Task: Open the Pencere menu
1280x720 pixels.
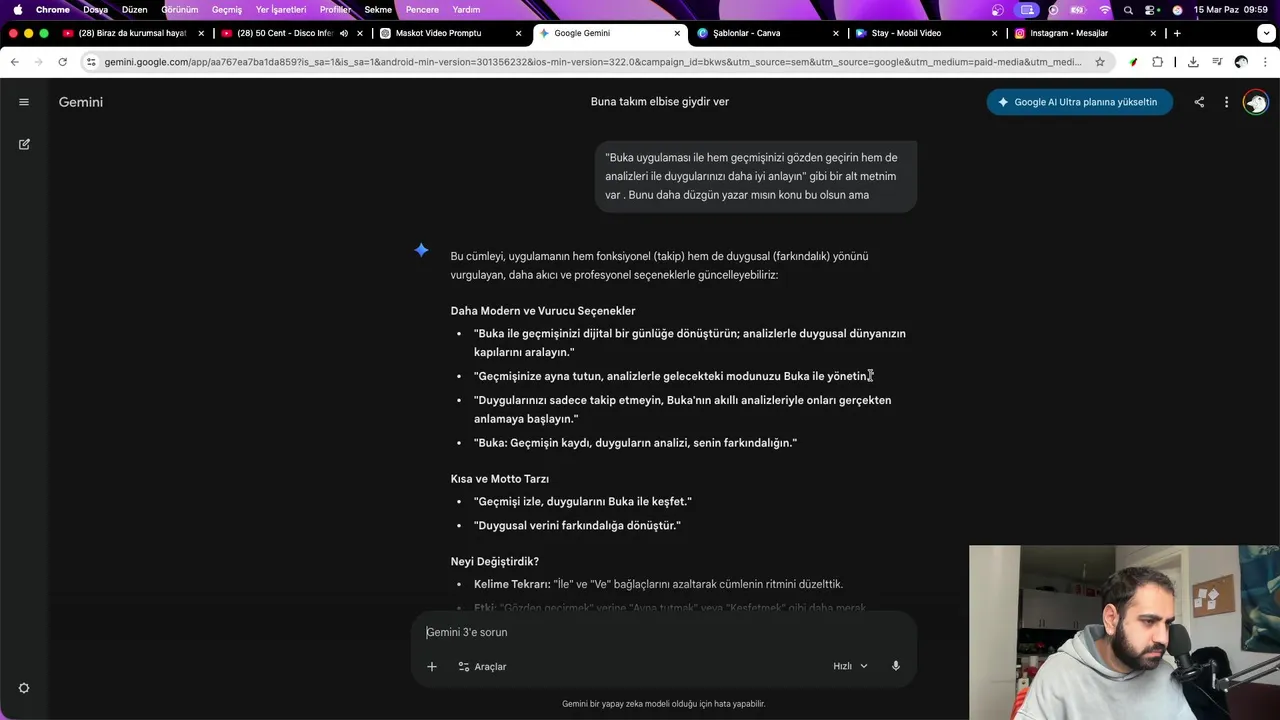Action: [x=423, y=10]
